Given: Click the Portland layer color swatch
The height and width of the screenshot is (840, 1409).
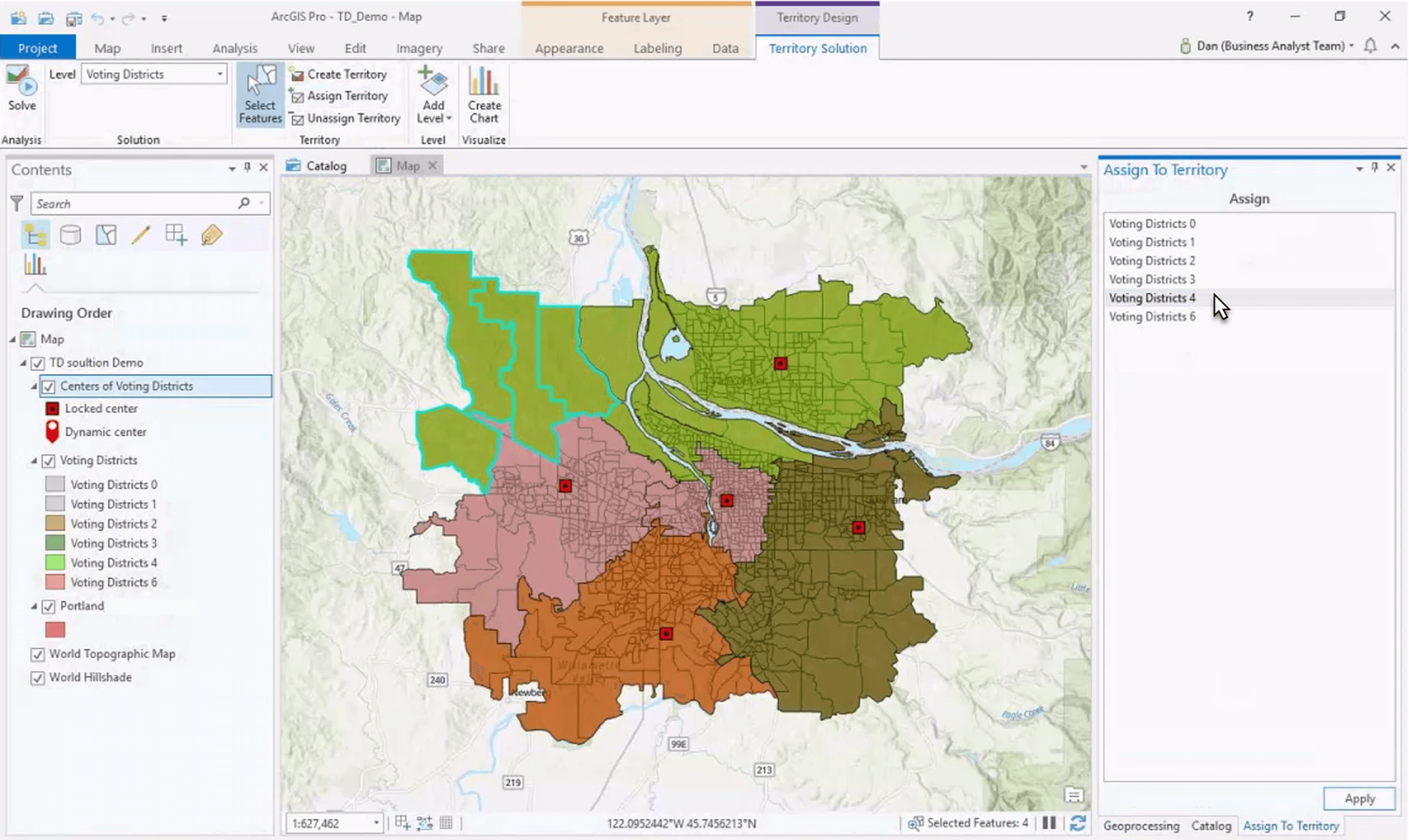Looking at the screenshot, I should (x=54, y=629).
